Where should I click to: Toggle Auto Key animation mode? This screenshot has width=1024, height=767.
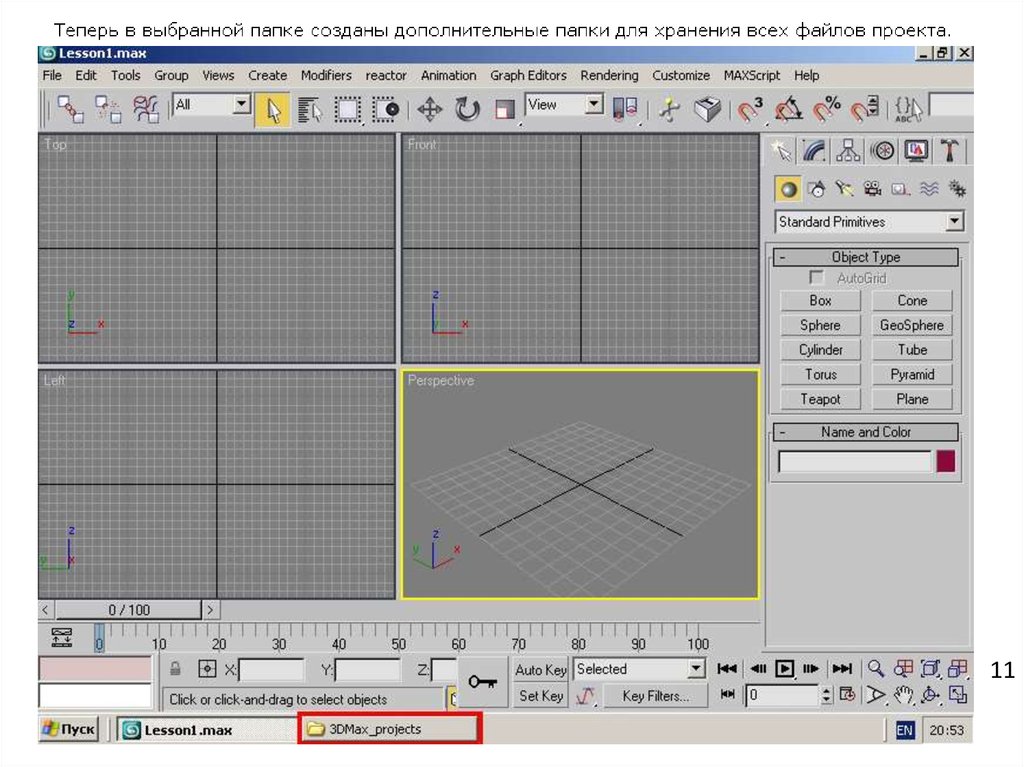click(x=540, y=670)
